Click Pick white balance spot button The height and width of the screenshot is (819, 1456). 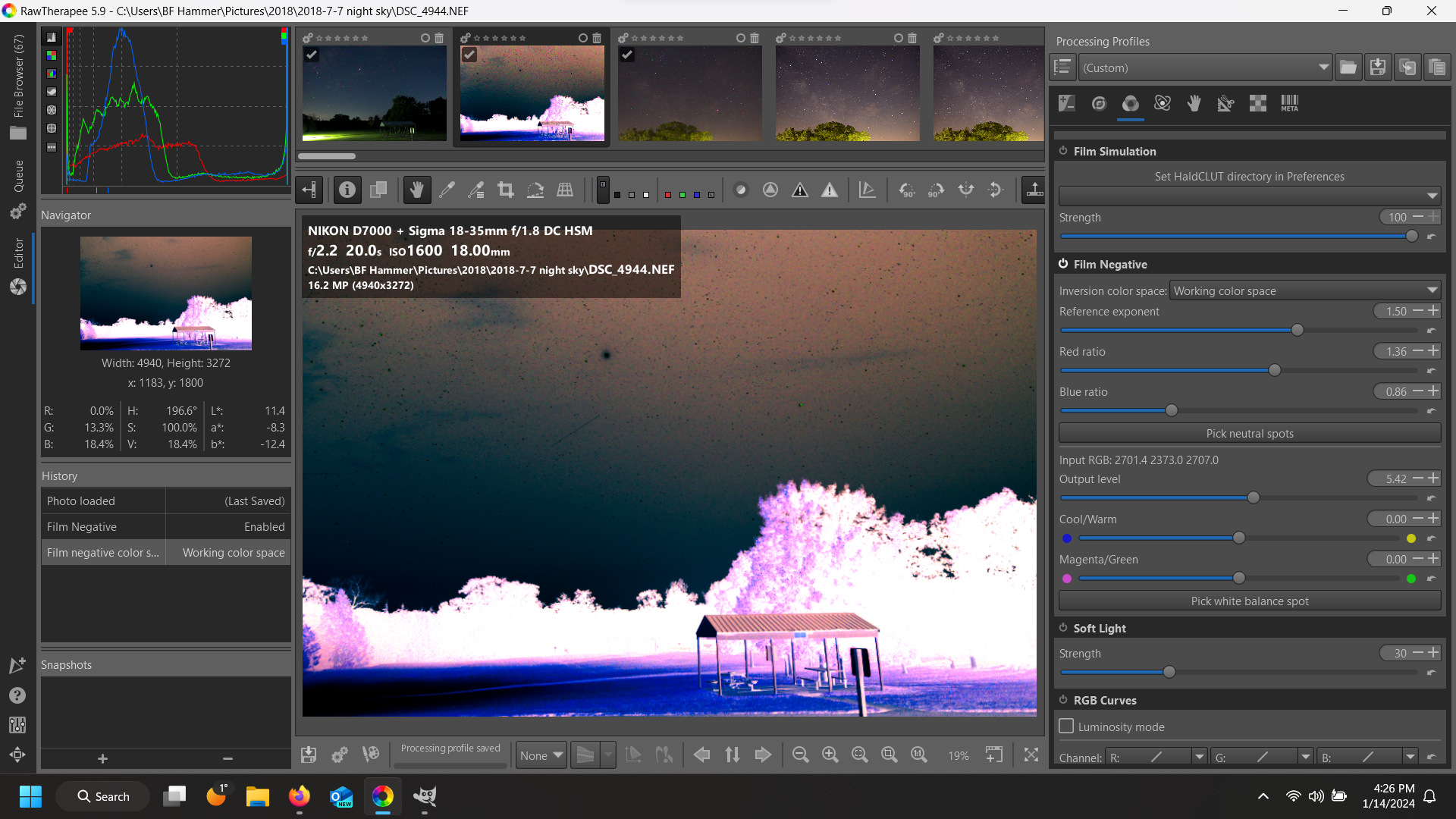coord(1249,601)
